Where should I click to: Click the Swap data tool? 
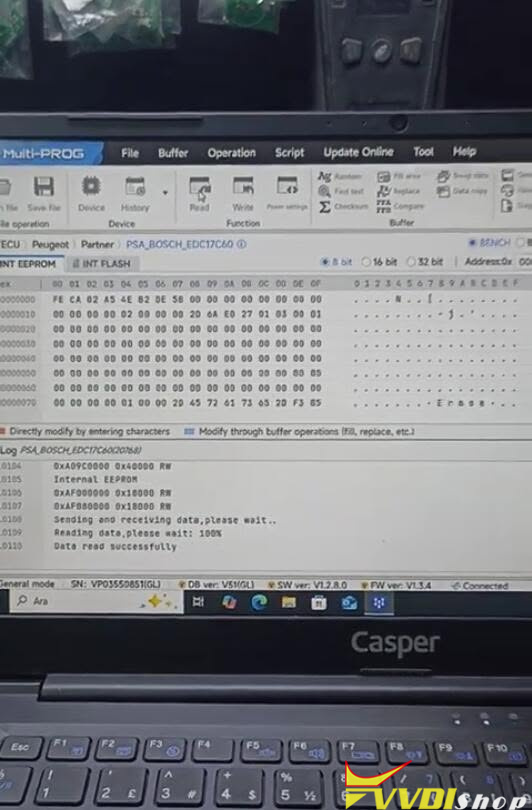coord(462,176)
